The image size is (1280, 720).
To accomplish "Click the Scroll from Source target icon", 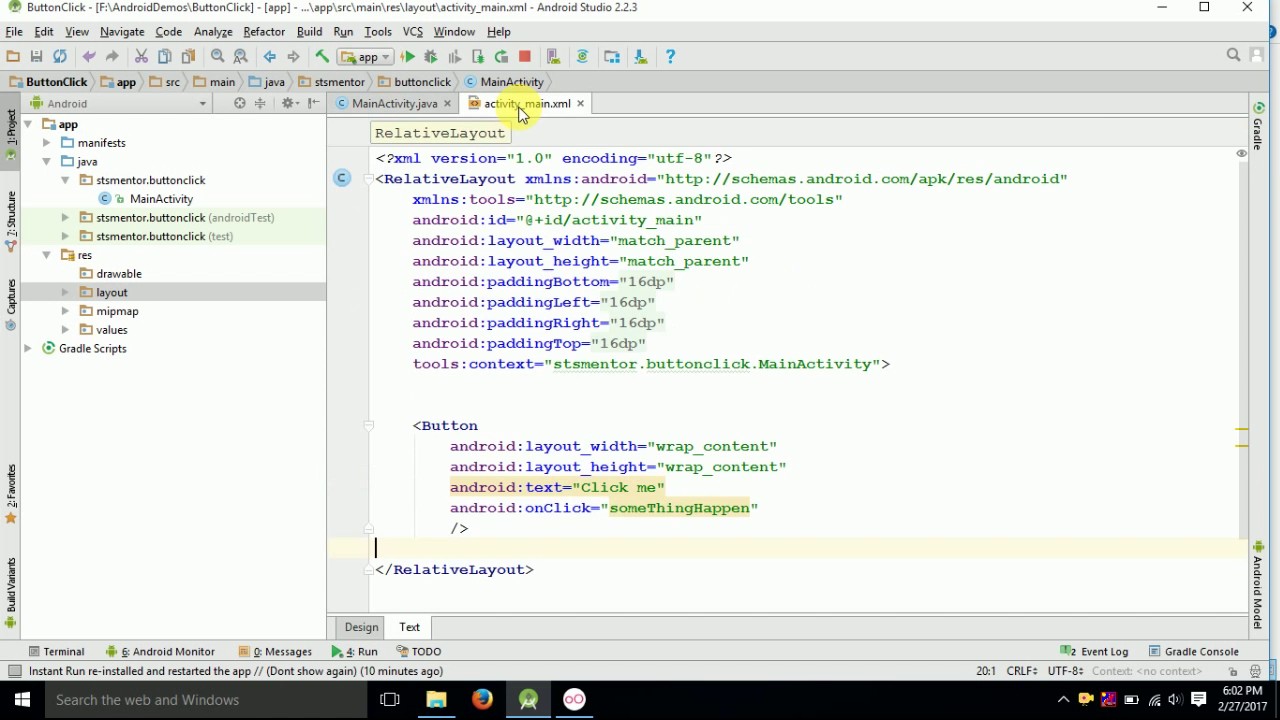I will point(239,103).
